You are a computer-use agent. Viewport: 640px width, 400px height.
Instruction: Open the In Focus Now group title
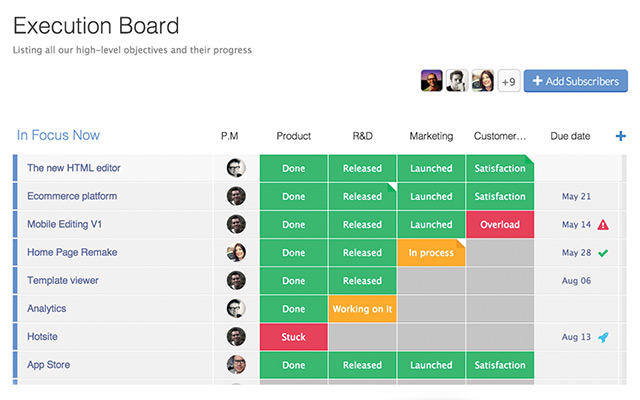click(x=58, y=135)
